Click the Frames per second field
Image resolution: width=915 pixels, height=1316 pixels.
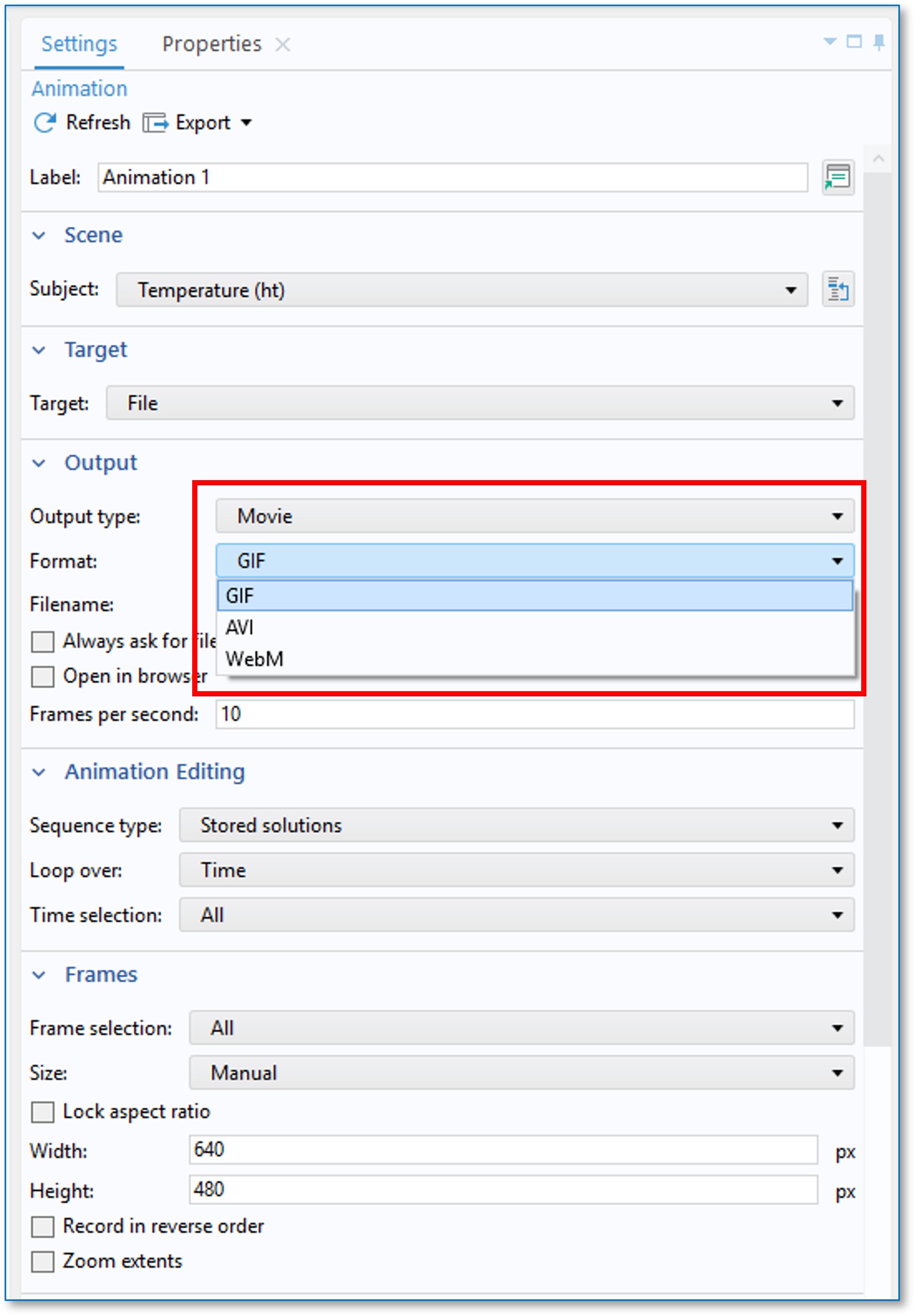point(534,714)
